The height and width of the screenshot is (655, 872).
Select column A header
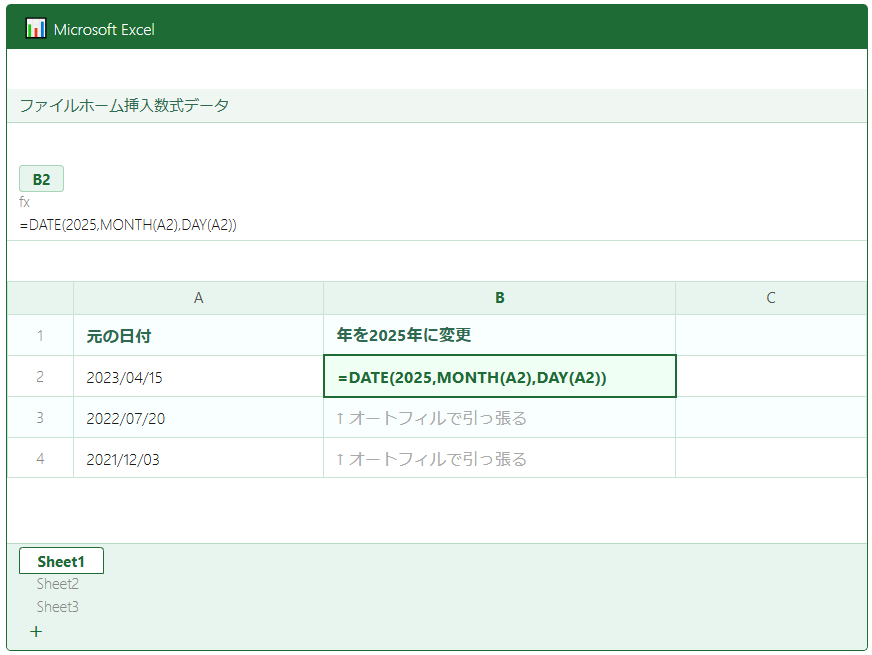[198, 298]
